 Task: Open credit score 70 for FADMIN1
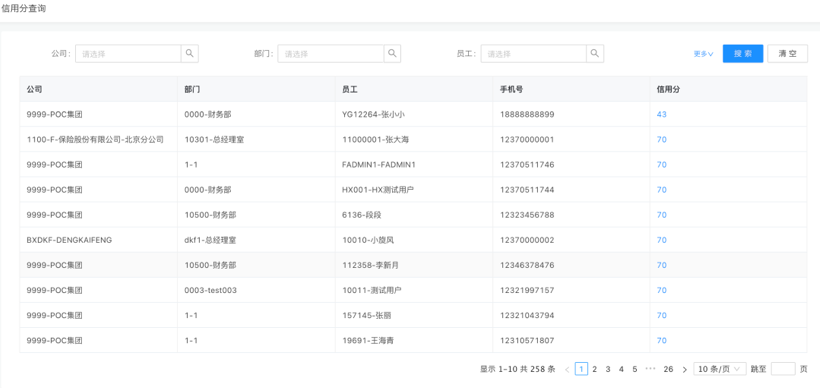point(662,165)
